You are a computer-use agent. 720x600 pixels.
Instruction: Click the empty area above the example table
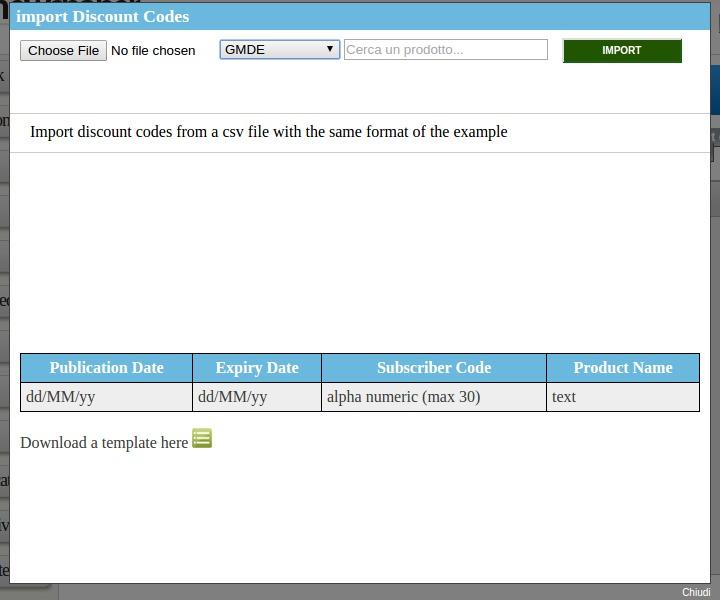[x=360, y=250]
